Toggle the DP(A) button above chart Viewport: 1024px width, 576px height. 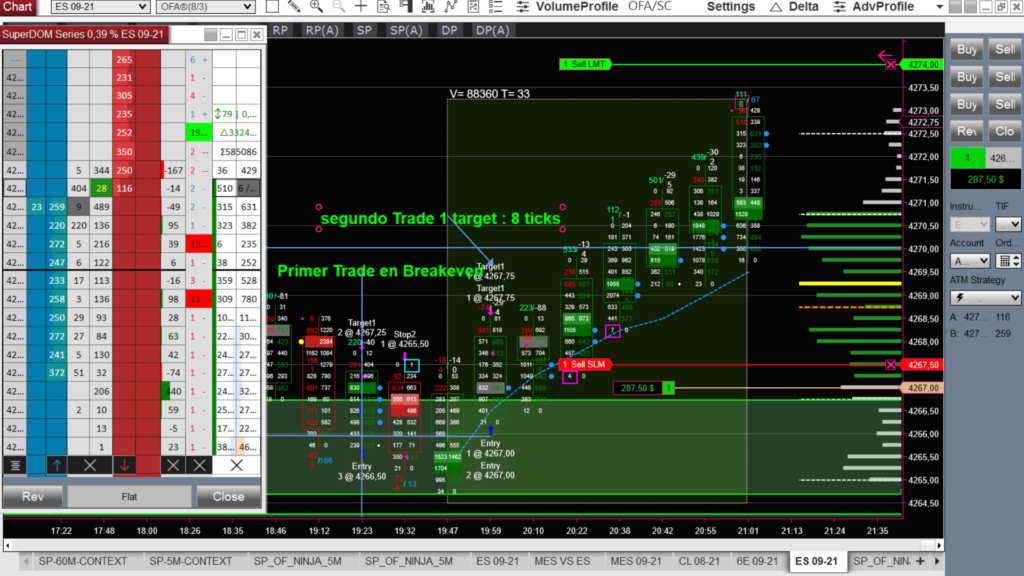pyautogui.click(x=492, y=30)
